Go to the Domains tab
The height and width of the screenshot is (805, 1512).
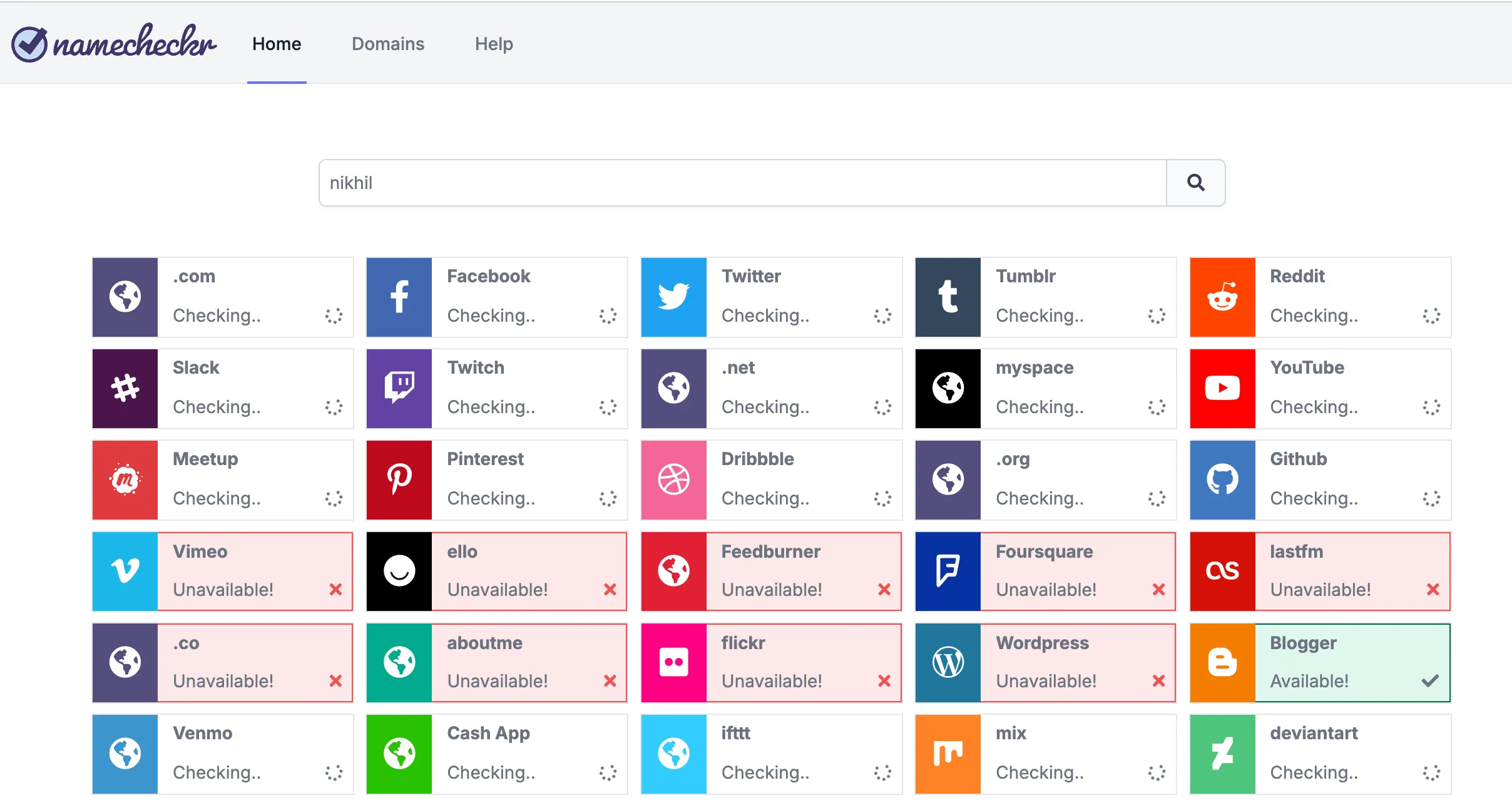[388, 44]
